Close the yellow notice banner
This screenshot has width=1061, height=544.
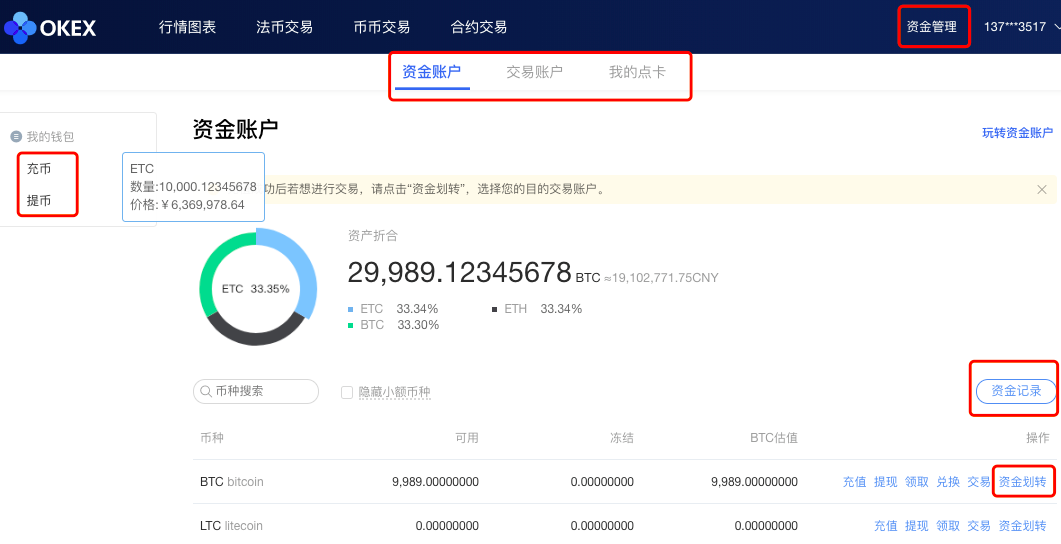point(1041,189)
